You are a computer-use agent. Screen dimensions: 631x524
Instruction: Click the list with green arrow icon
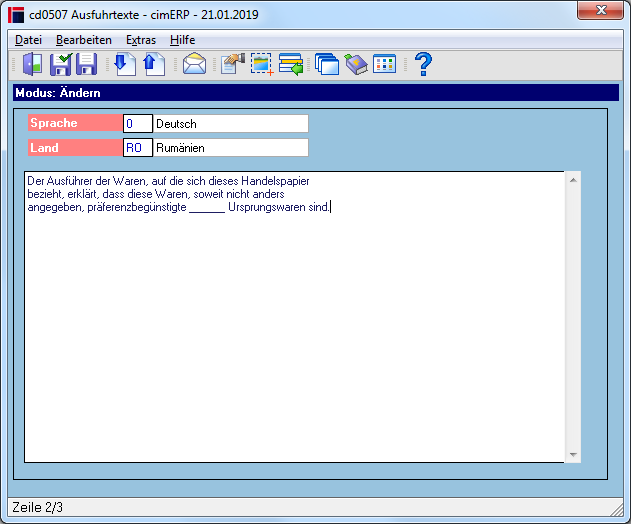click(291, 64)
